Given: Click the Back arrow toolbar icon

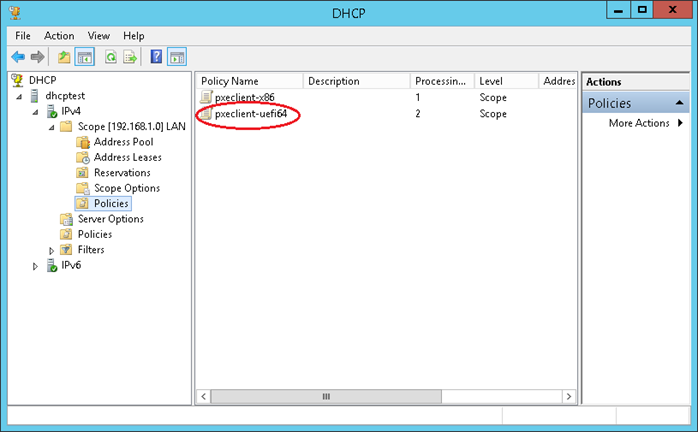Looking at the screenshot, I should (18, 57).
